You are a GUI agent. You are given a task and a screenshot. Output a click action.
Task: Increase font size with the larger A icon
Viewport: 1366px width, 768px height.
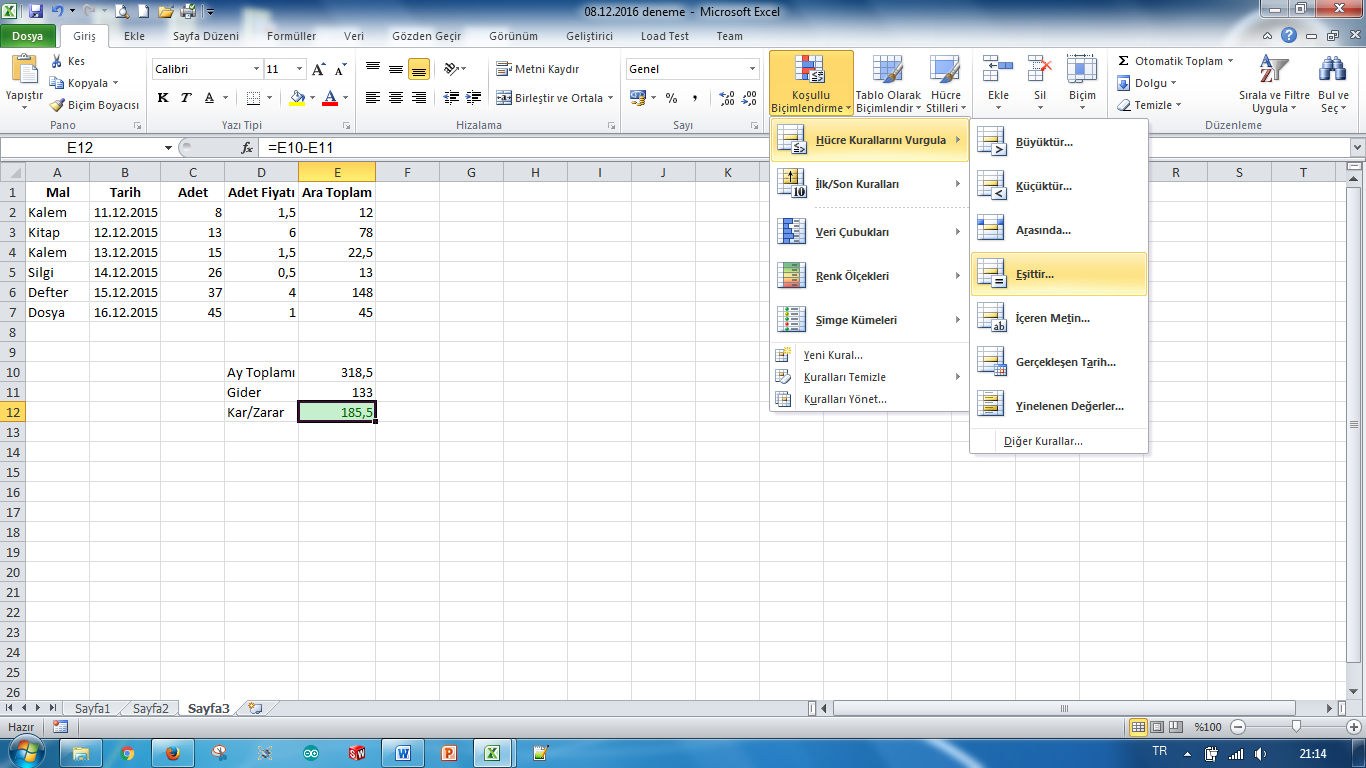pyautogui.click(x=318, y=70)
